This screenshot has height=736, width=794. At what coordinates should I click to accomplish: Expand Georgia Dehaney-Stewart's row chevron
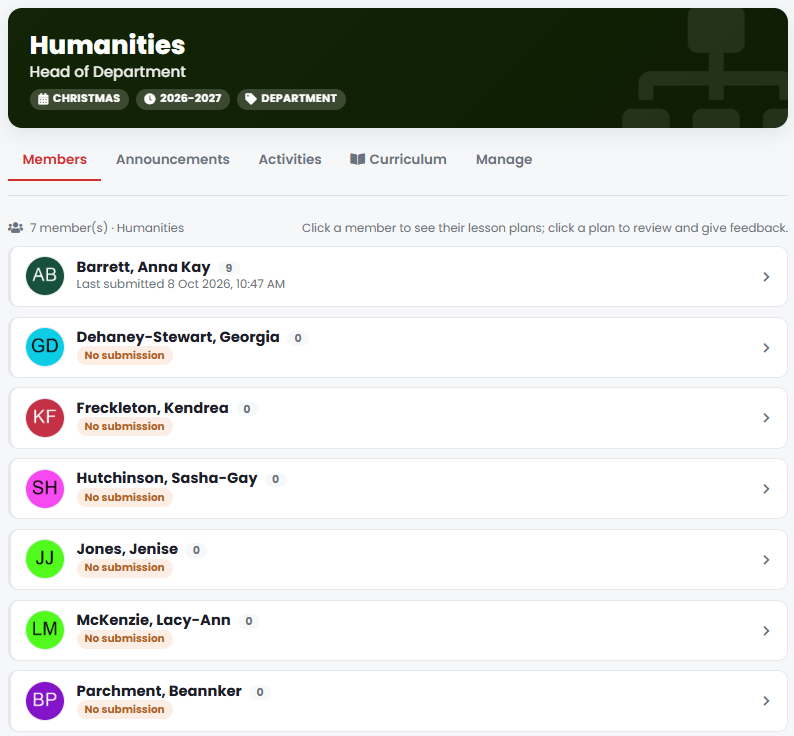(766, 347)
